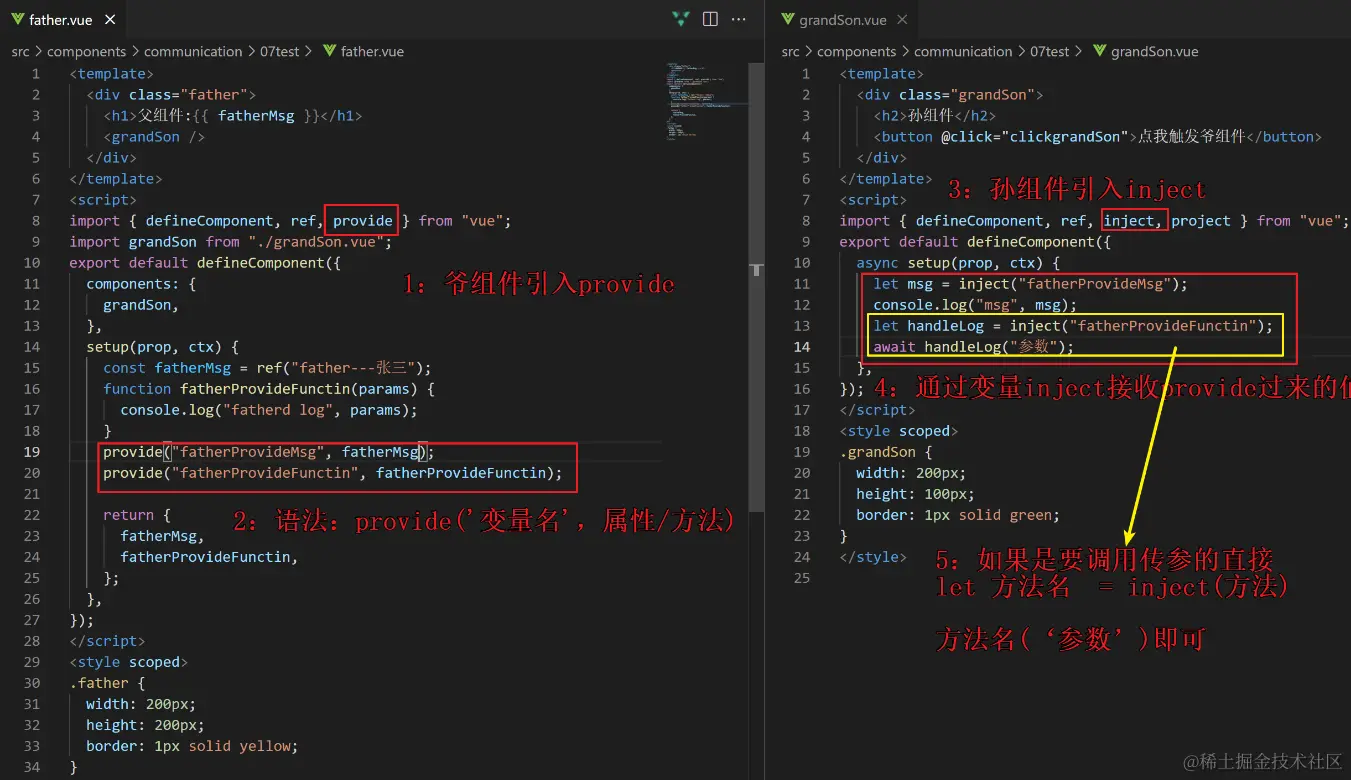
Task: Click 'provide("fatherProvideMsg", fatherMsg)' line
Action: [268, 452]
